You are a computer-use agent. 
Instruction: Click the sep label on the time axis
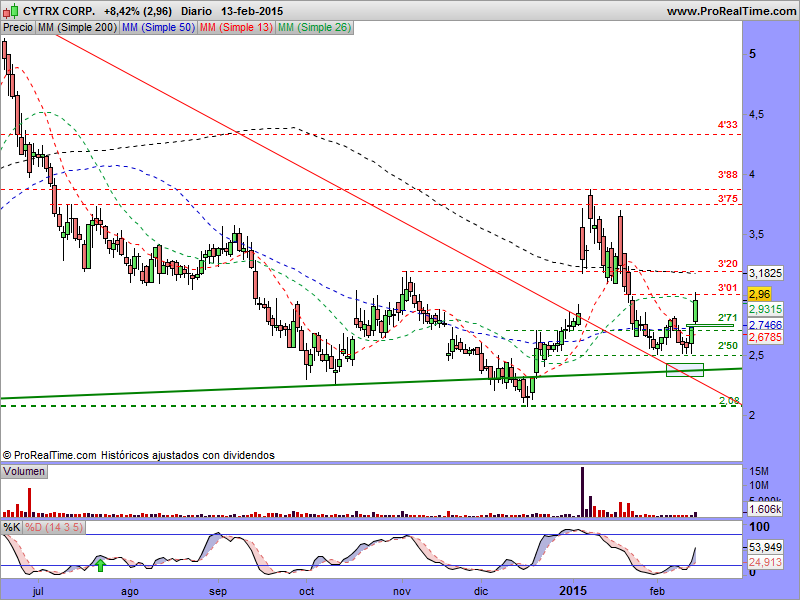[218, 592]
